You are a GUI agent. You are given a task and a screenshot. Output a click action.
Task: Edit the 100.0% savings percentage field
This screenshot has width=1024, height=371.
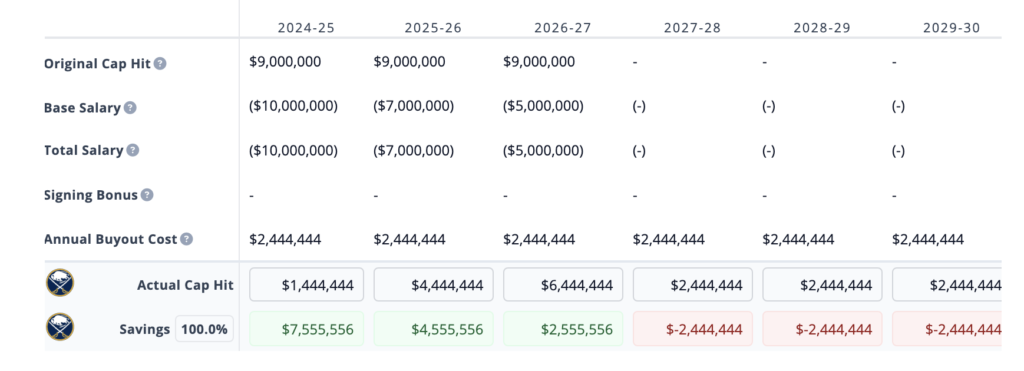(x=204, y=329)
